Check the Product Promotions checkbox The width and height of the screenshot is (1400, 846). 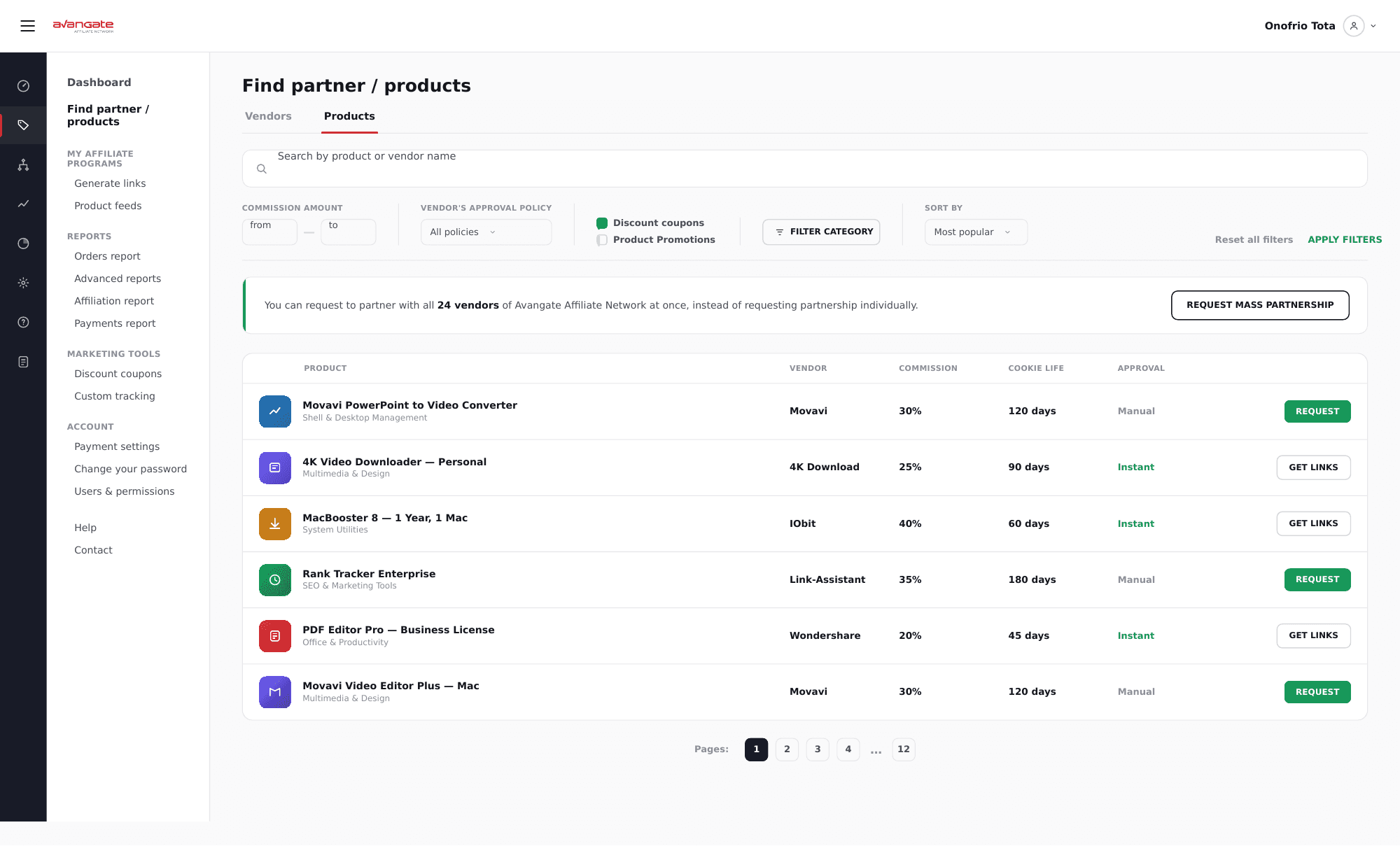tap(602, 240)
